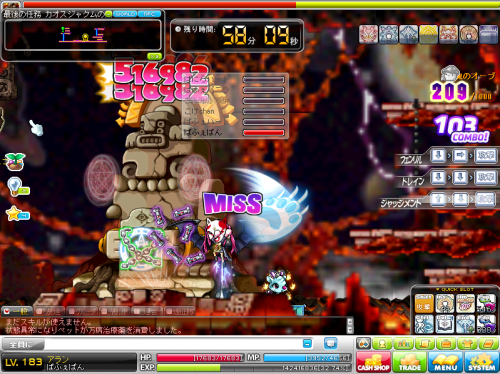This screenshot has height=374, width=500.
Task: Click the blue MP bar
Action: click(x=307, y=358)
